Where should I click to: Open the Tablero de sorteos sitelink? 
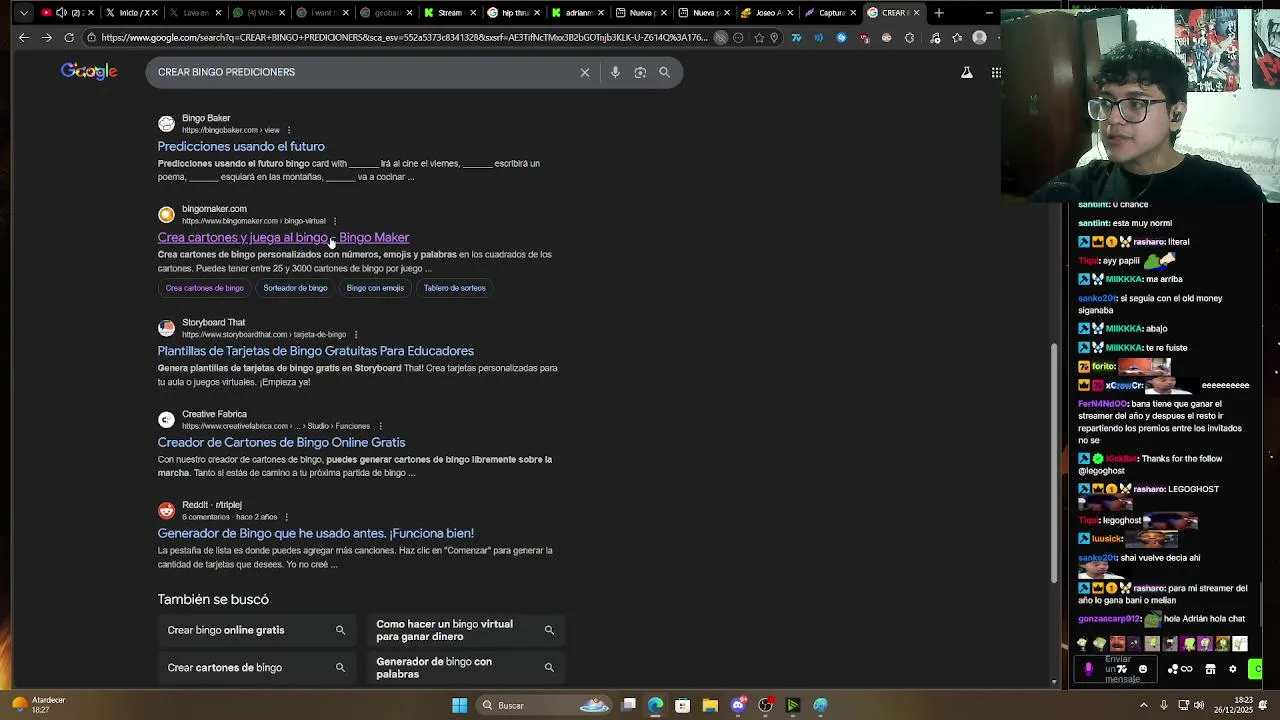point(454,288)
